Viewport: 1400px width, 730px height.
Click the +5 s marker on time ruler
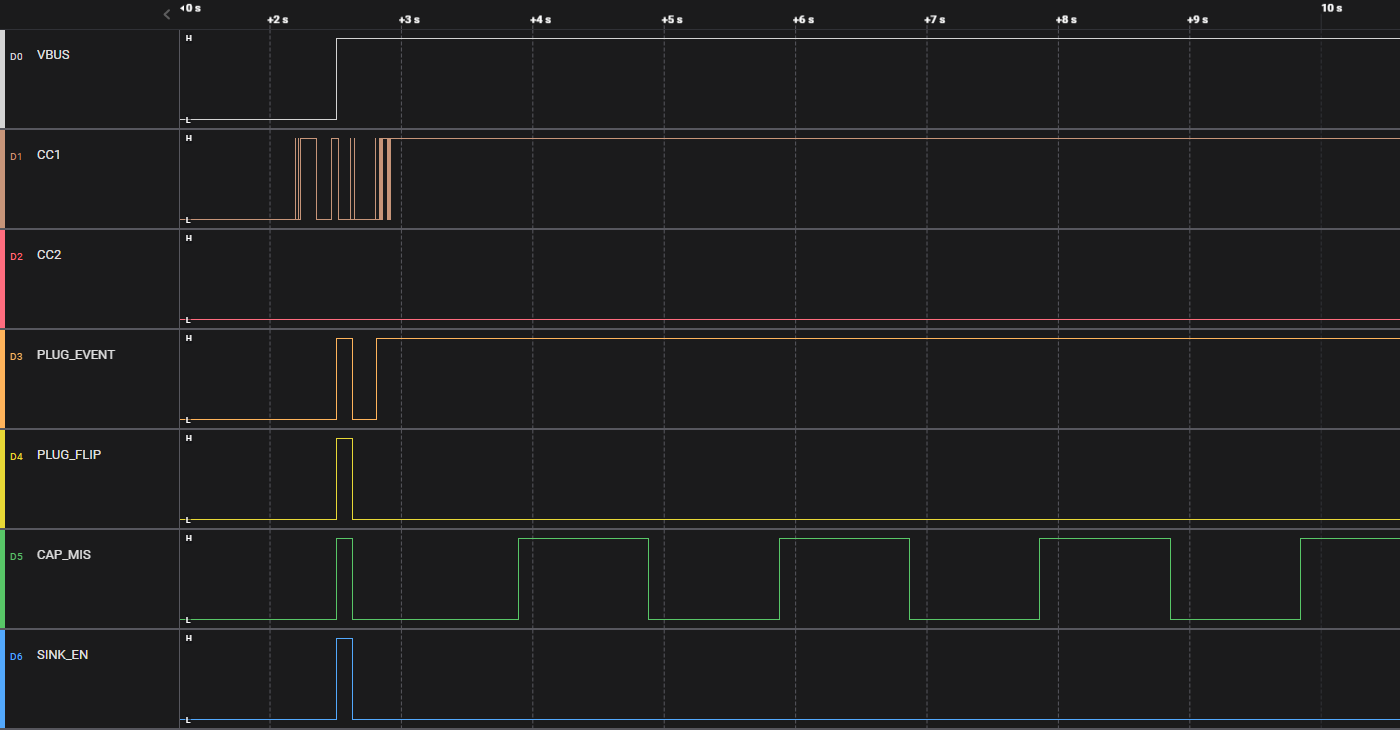[672, 20]
